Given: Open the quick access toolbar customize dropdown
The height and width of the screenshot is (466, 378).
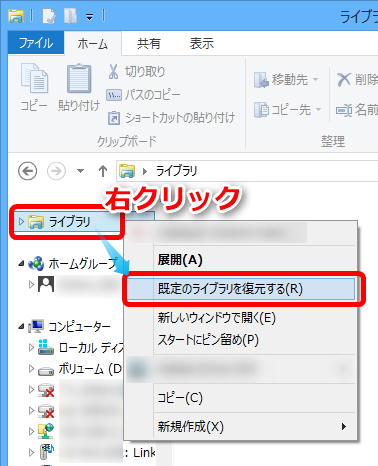Looking at the screenshot, I should (89, 16).
